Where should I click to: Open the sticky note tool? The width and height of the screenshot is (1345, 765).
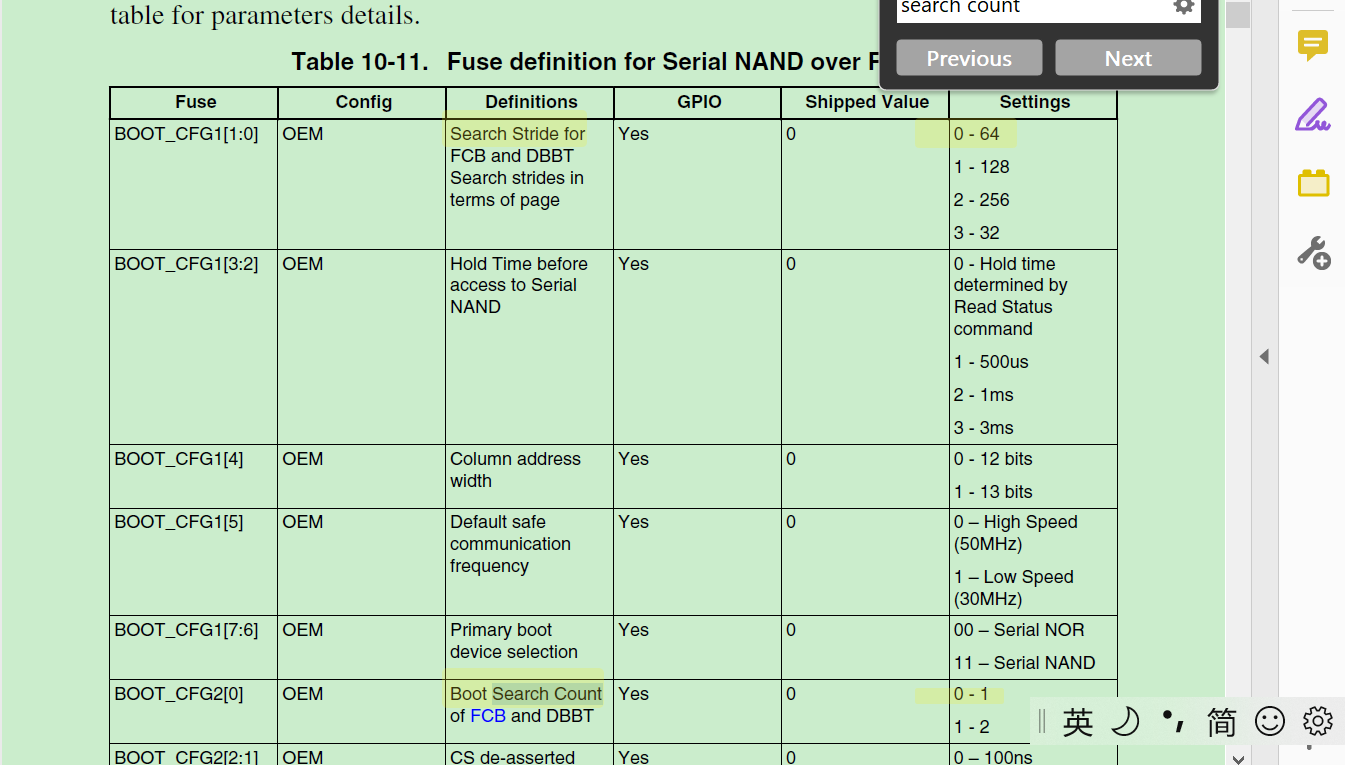pos(1313,183)
